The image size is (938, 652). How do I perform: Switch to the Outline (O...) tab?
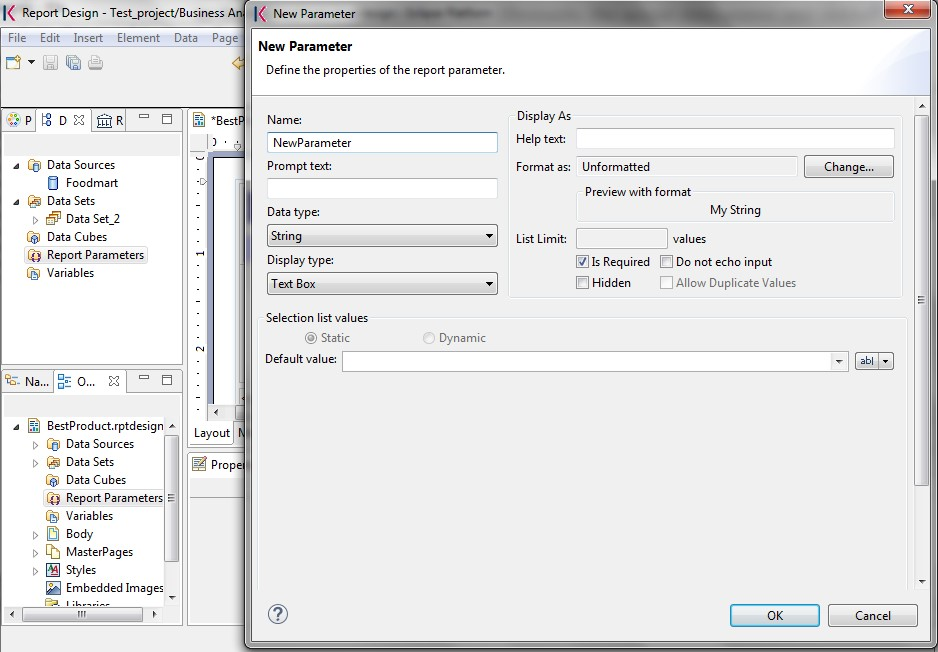coord(77,381)
